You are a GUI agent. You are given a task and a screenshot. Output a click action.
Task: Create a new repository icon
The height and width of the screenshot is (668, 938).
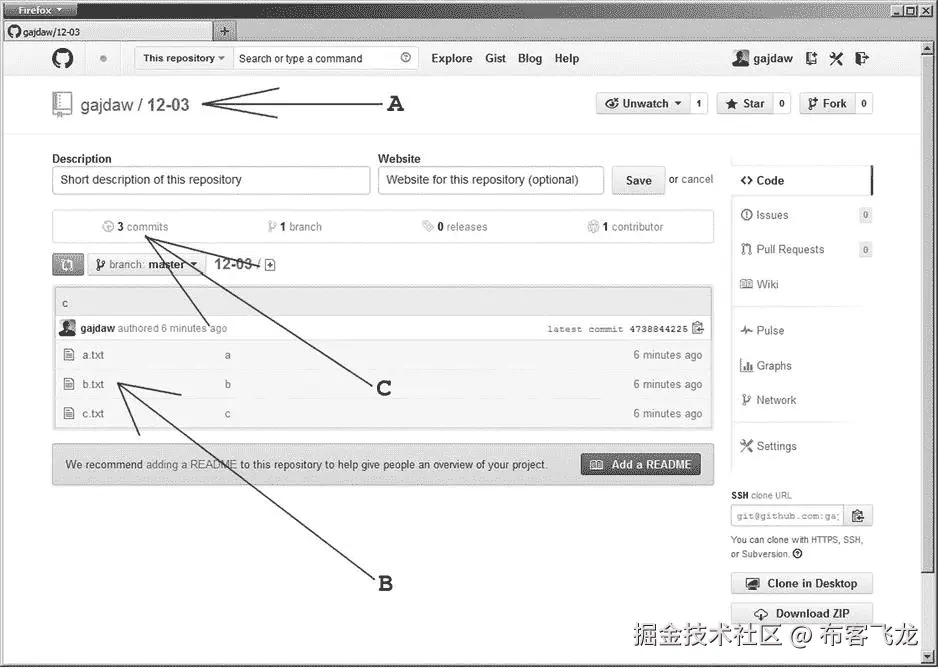811,58
